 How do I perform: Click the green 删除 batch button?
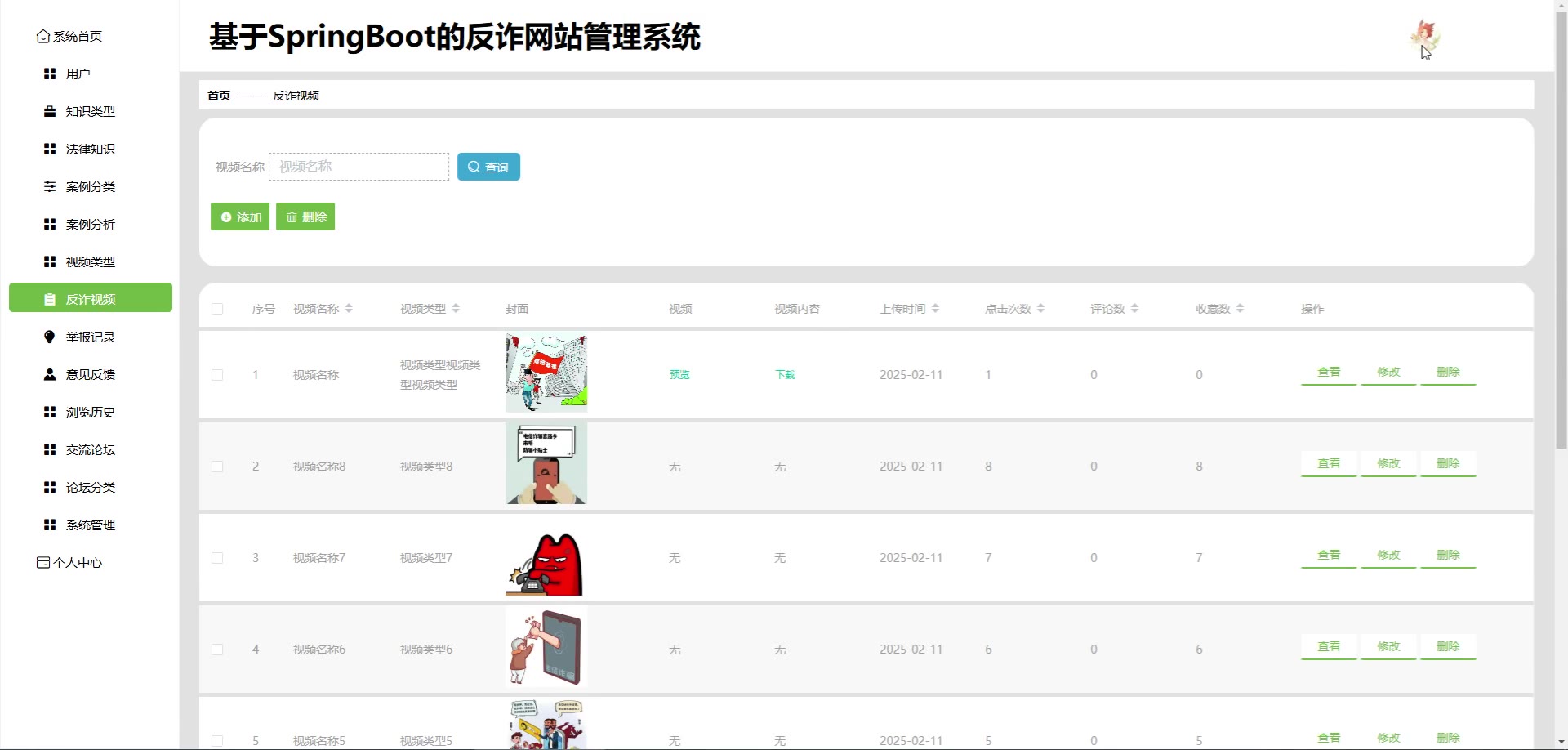click(x=305, y=217)
